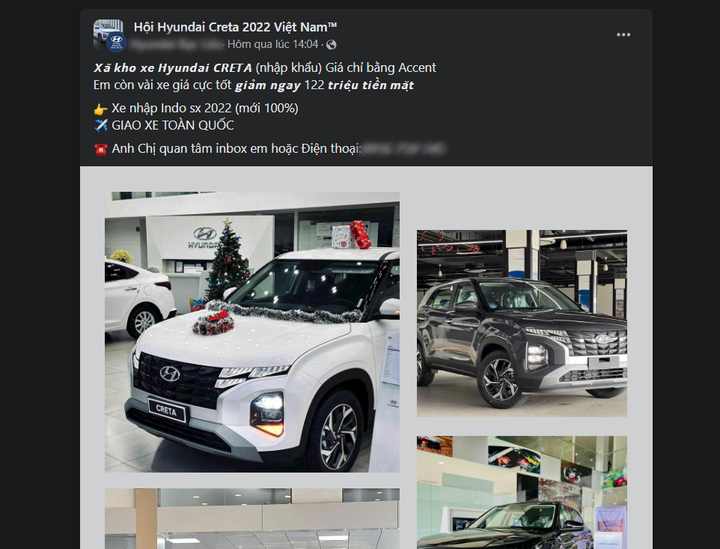The width and height of the screenshot is (720, 549).
Task: Click the small Hyundai logo profile badge
Action: 117,42
